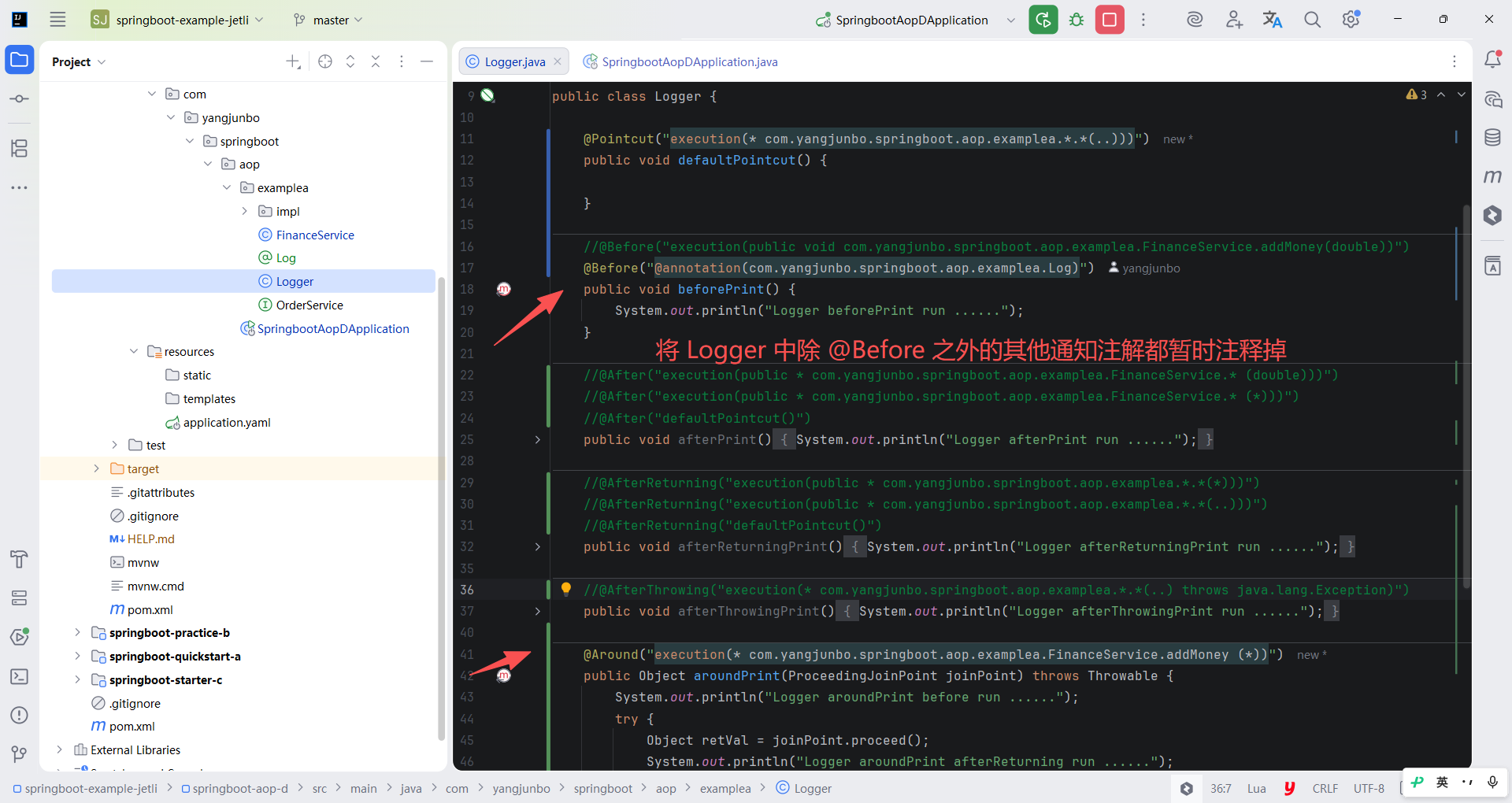Stop the running application
Screen dimensions: 1512x803
1110,20
